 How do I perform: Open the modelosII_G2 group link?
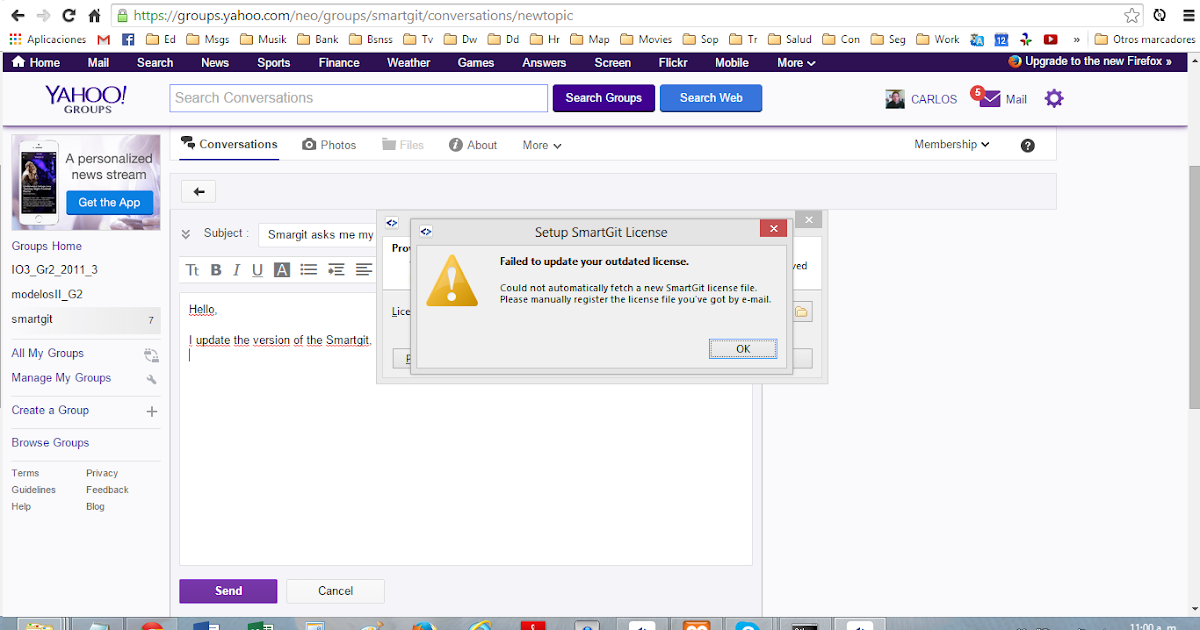tap(47, 295)
